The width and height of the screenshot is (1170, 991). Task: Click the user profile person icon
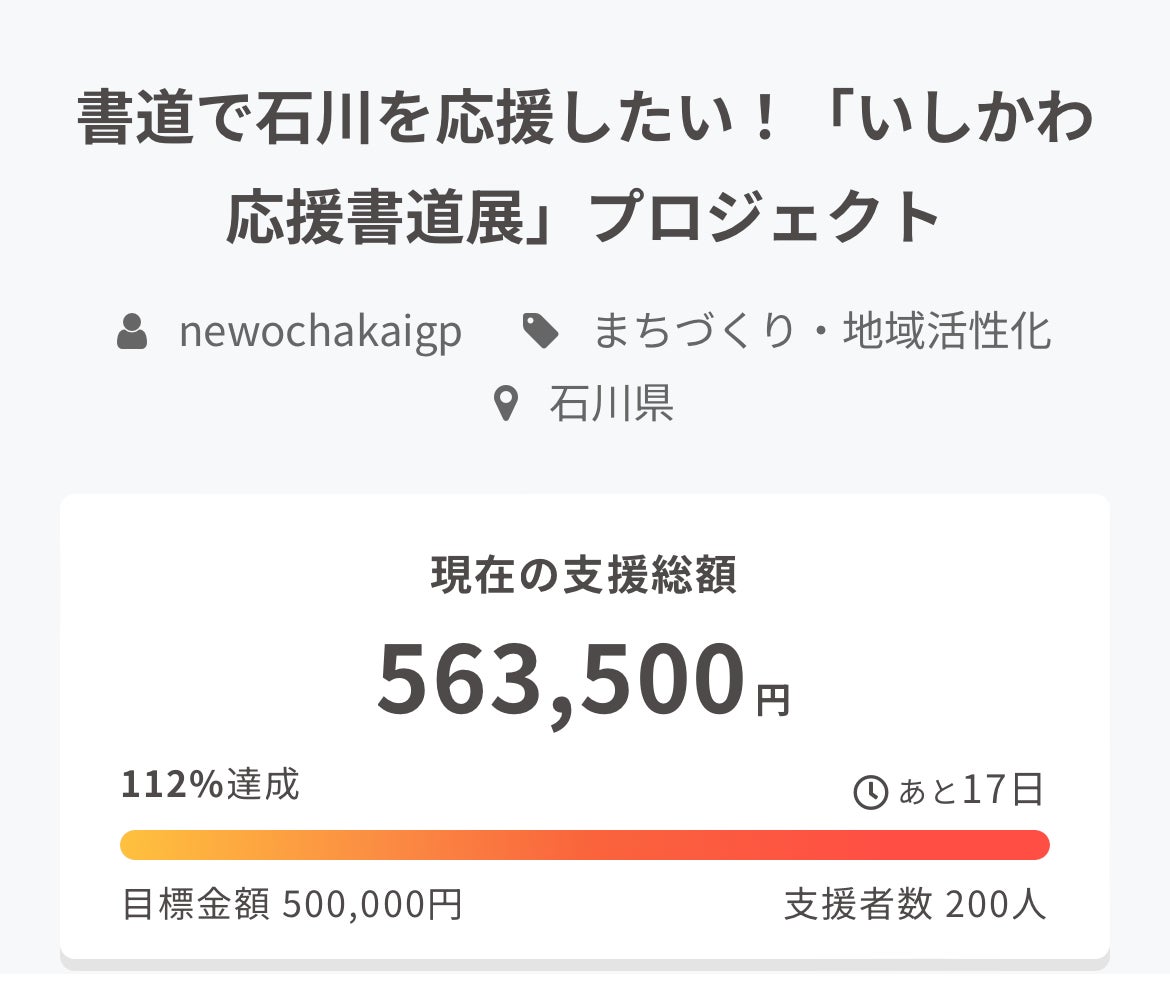click(132, 332)
